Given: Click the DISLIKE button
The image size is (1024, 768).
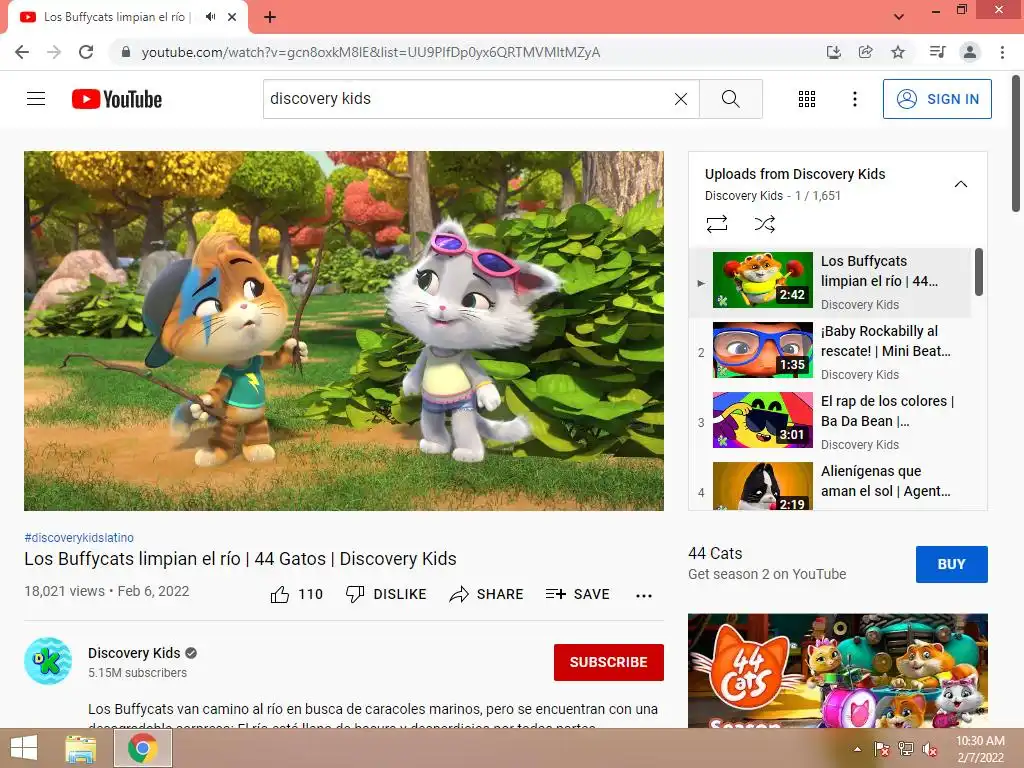Looking at the screenshot, I should 385,594.
